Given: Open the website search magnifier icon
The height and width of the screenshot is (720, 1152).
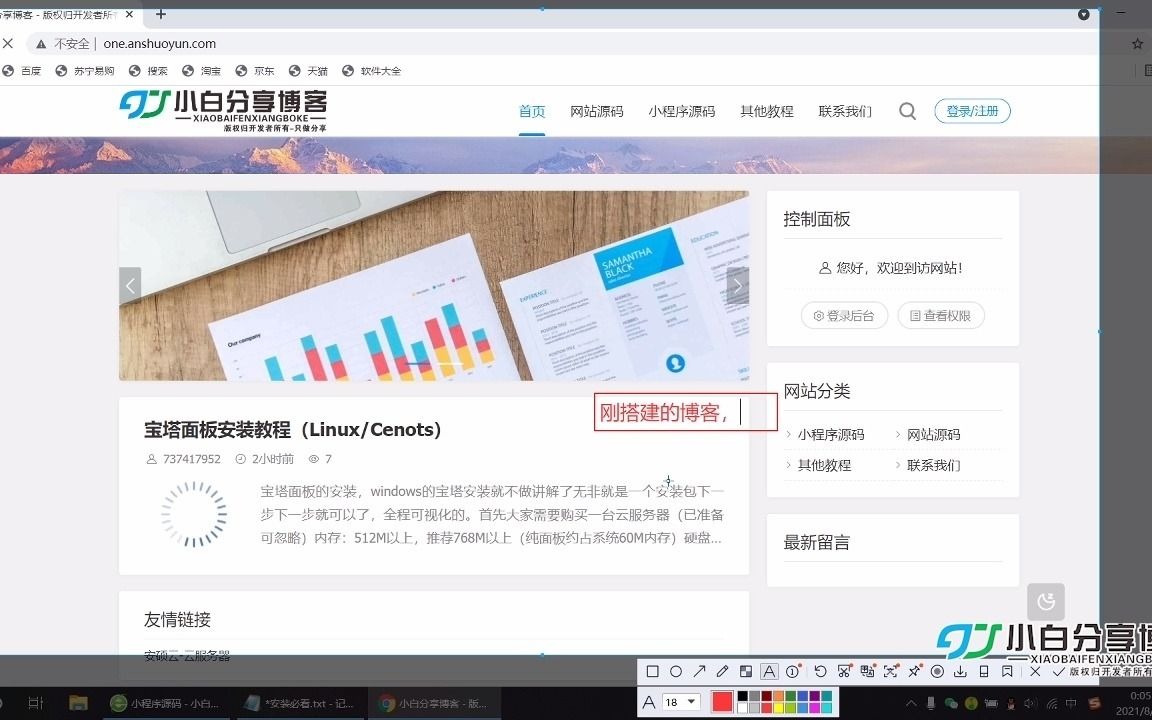Looking at the screenshot, I should point(907,111).
